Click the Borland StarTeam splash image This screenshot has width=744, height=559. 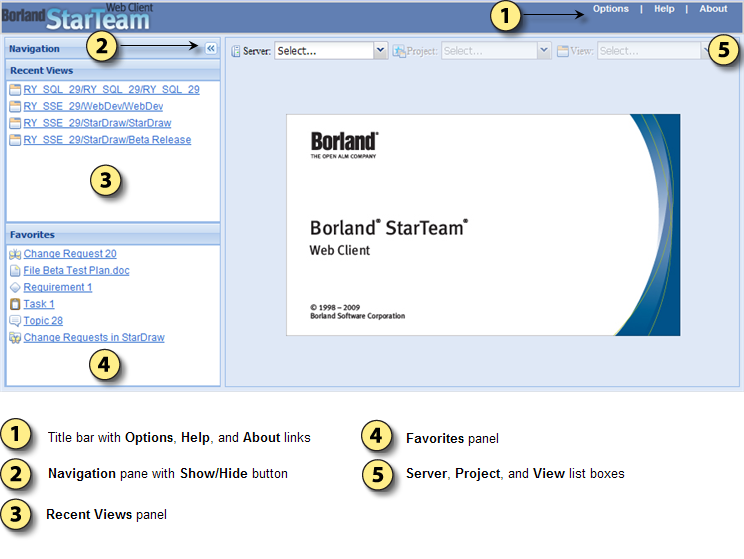(x=483, y=225)
